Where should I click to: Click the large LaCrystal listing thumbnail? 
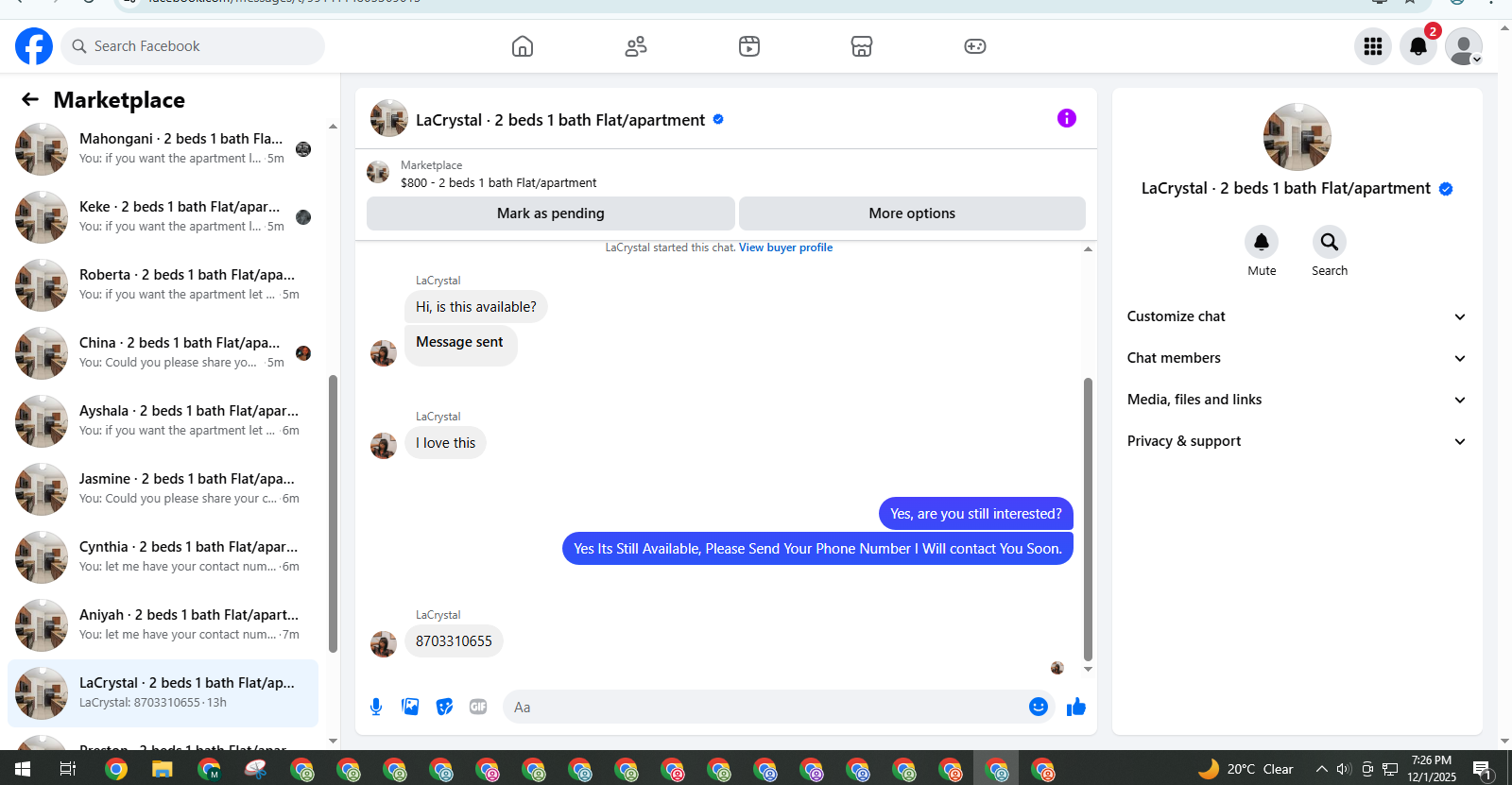click(x=1297, y=137)
